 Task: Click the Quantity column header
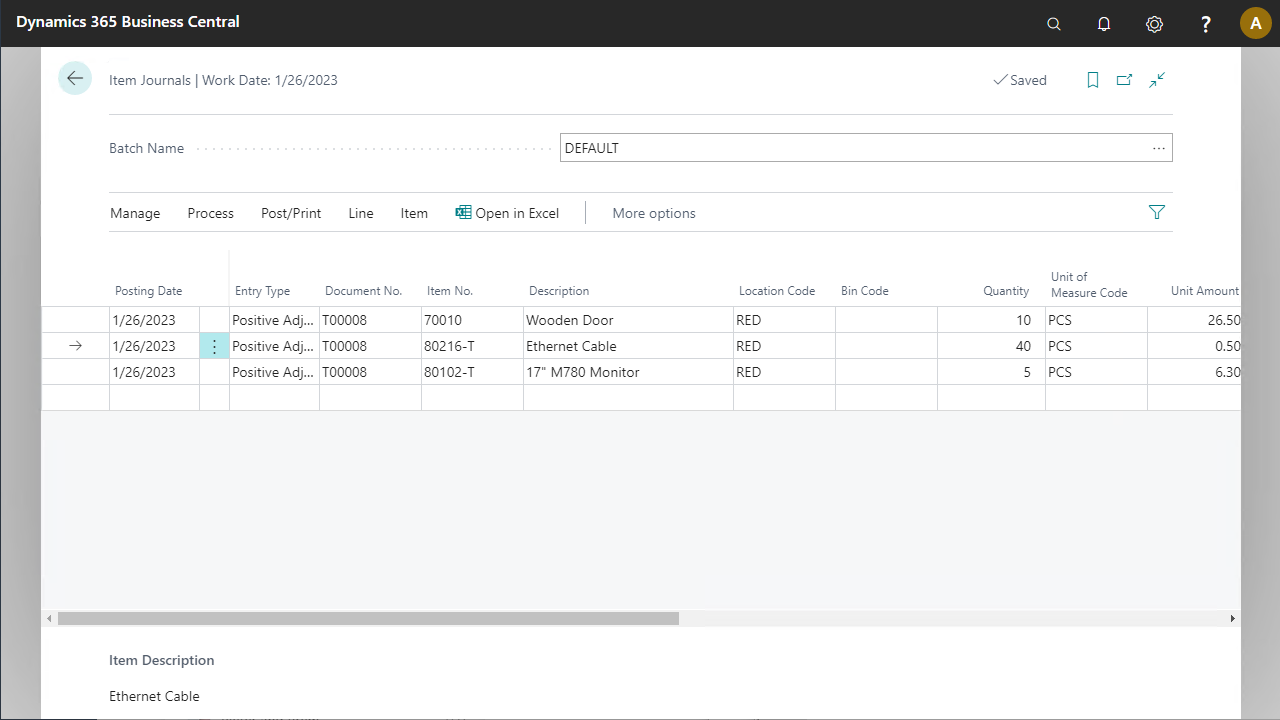pos(1006,291)
